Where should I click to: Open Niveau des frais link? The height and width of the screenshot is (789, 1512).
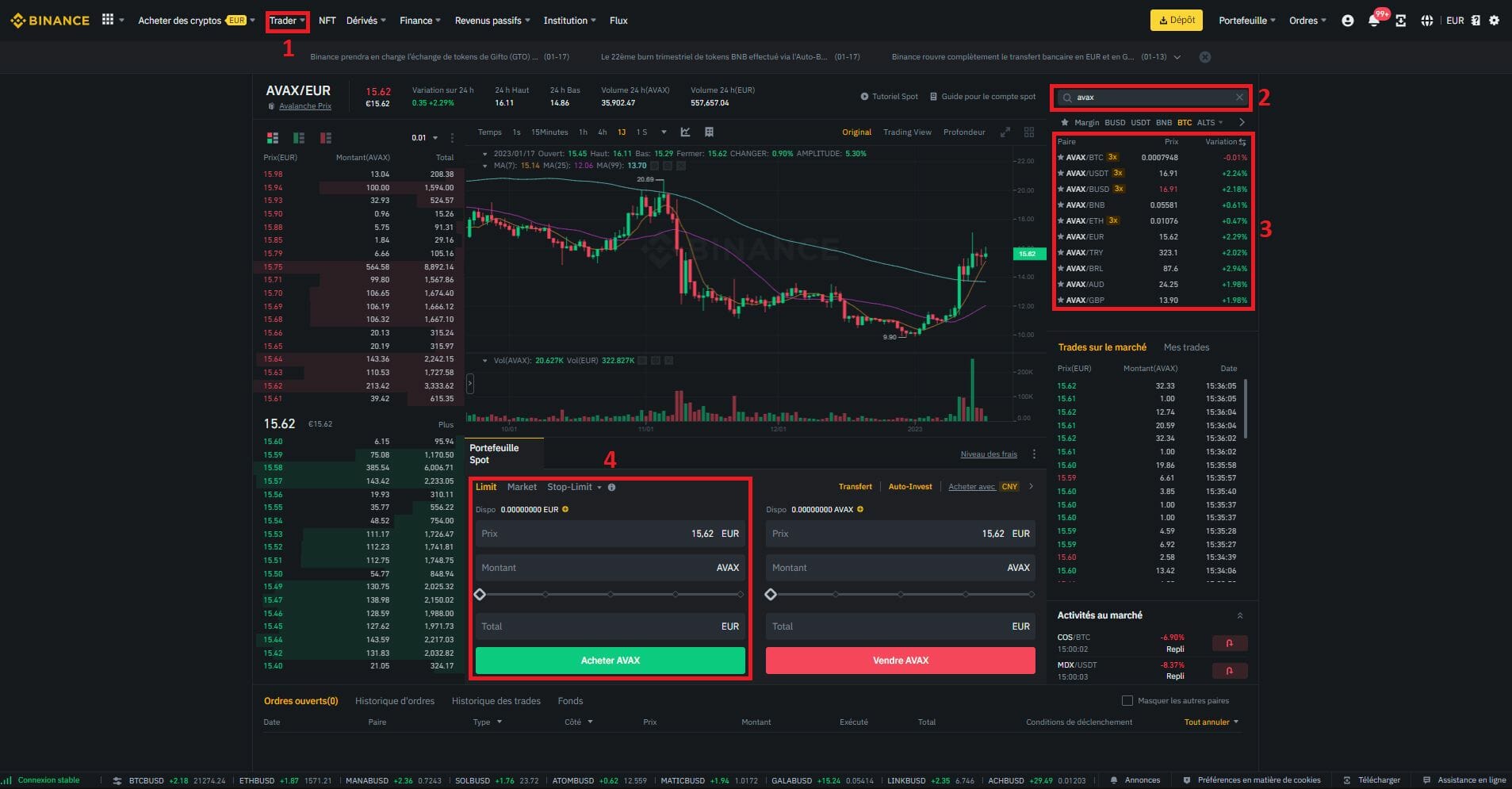point(989,454)
